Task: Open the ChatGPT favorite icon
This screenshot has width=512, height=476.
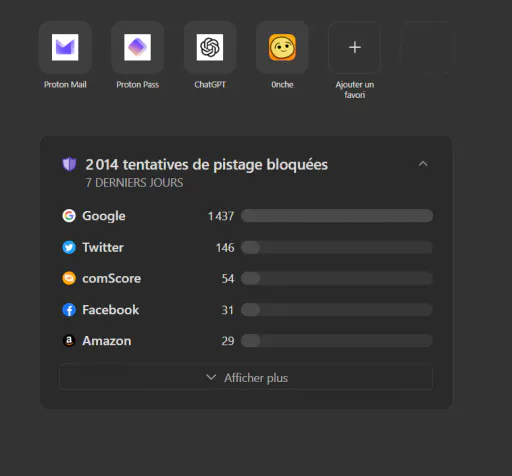Action: tap(210, 47)
